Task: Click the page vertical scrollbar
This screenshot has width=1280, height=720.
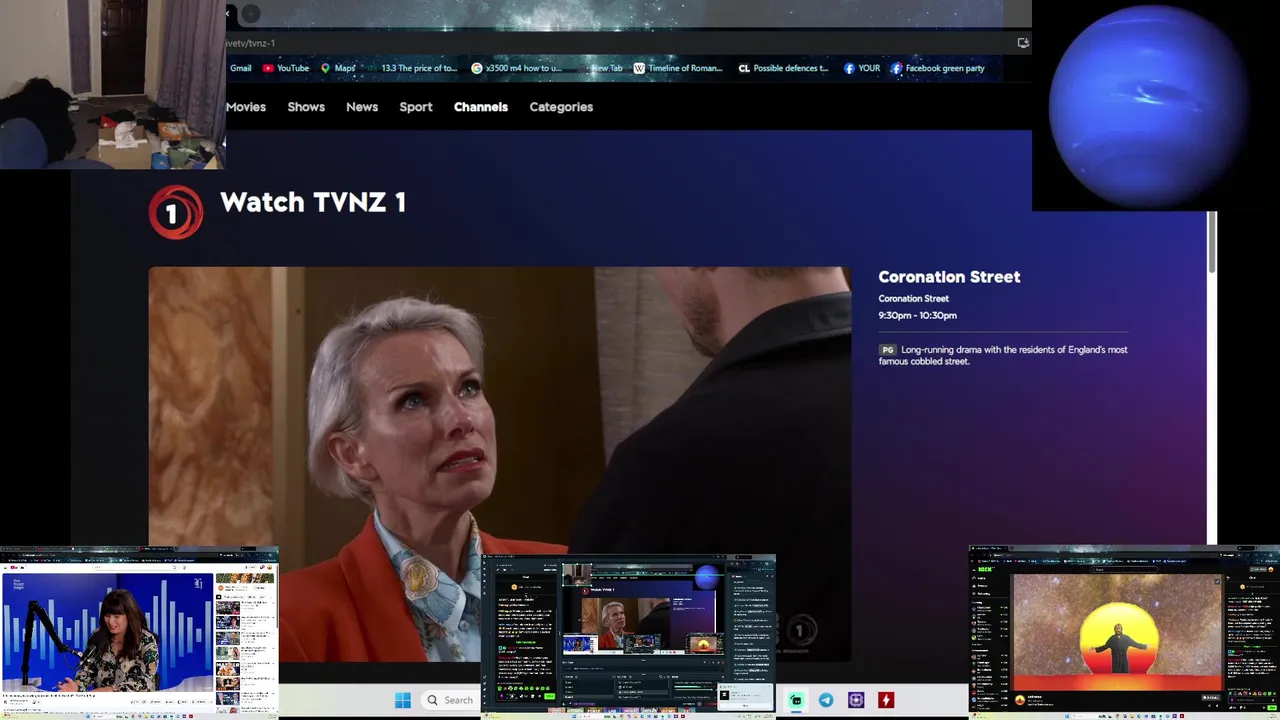Action: click(x=1212, y=242)
